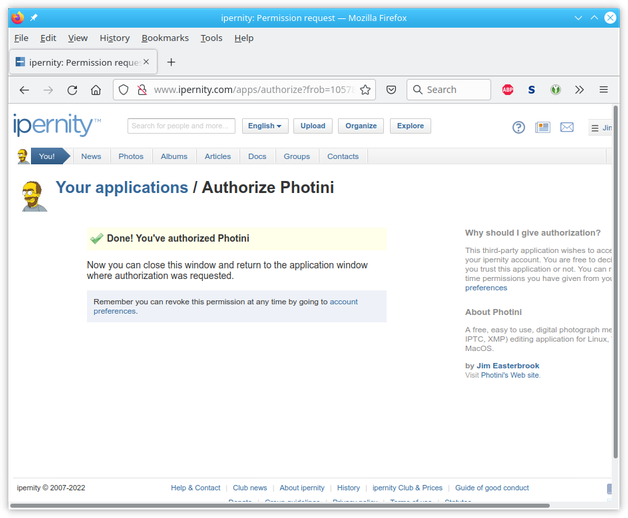Open the History menu

point(115,38)
